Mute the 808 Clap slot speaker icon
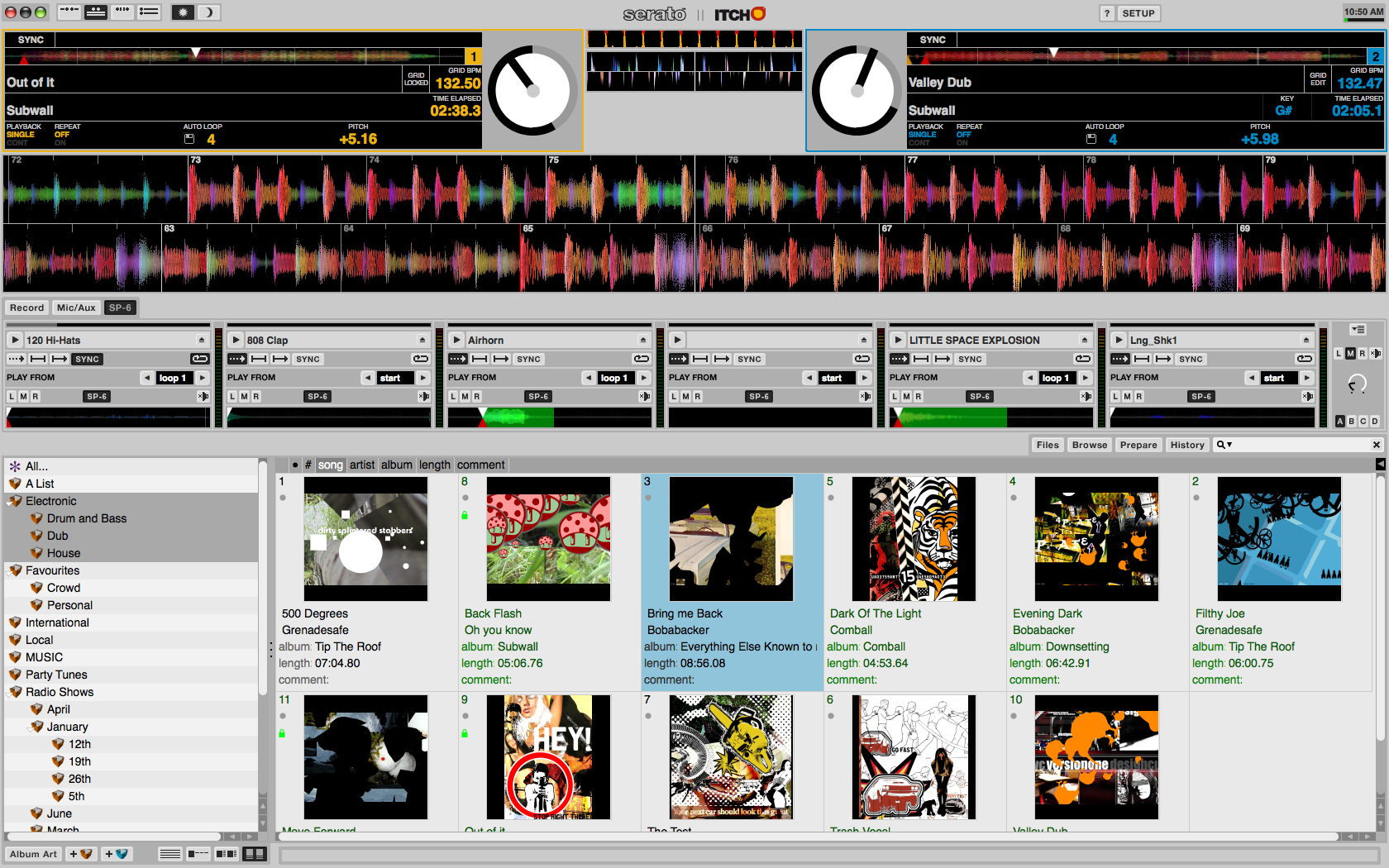This screenshot has width=1389, height=868. coord(423,397)
